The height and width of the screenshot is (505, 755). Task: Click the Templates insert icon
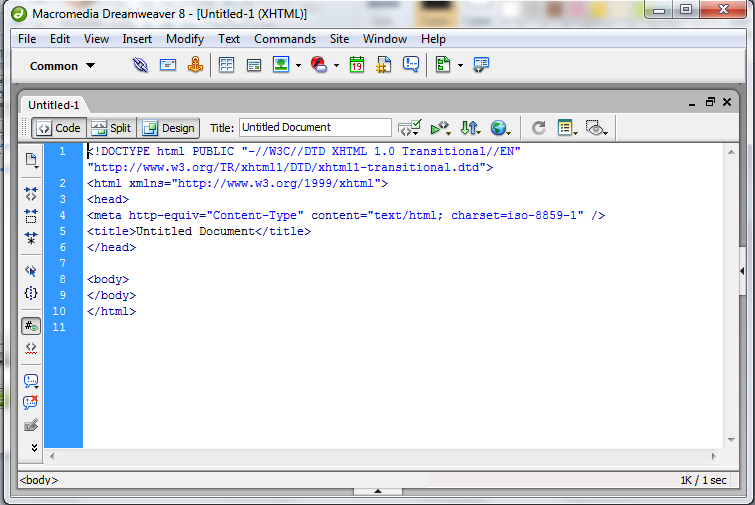click(443, 65)
